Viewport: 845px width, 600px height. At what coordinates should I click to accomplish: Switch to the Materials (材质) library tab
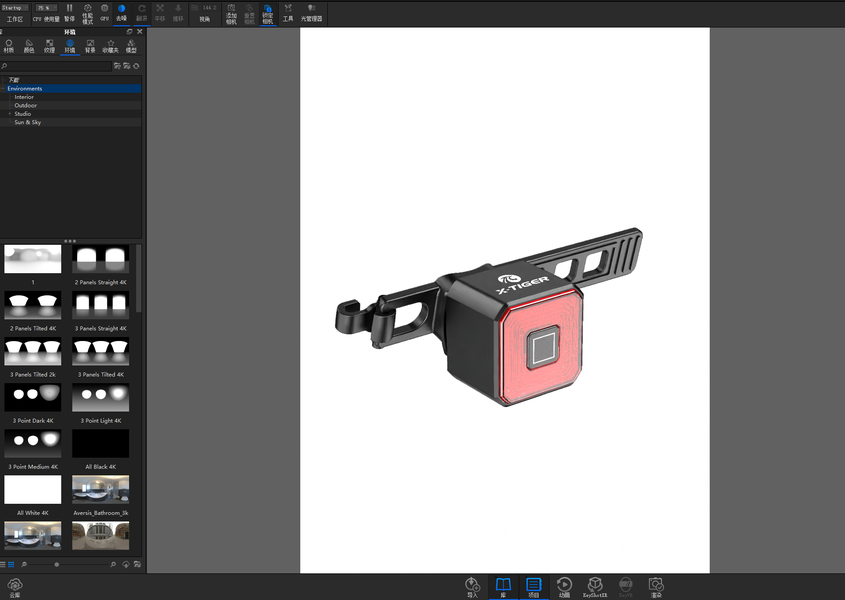point(9,46)
